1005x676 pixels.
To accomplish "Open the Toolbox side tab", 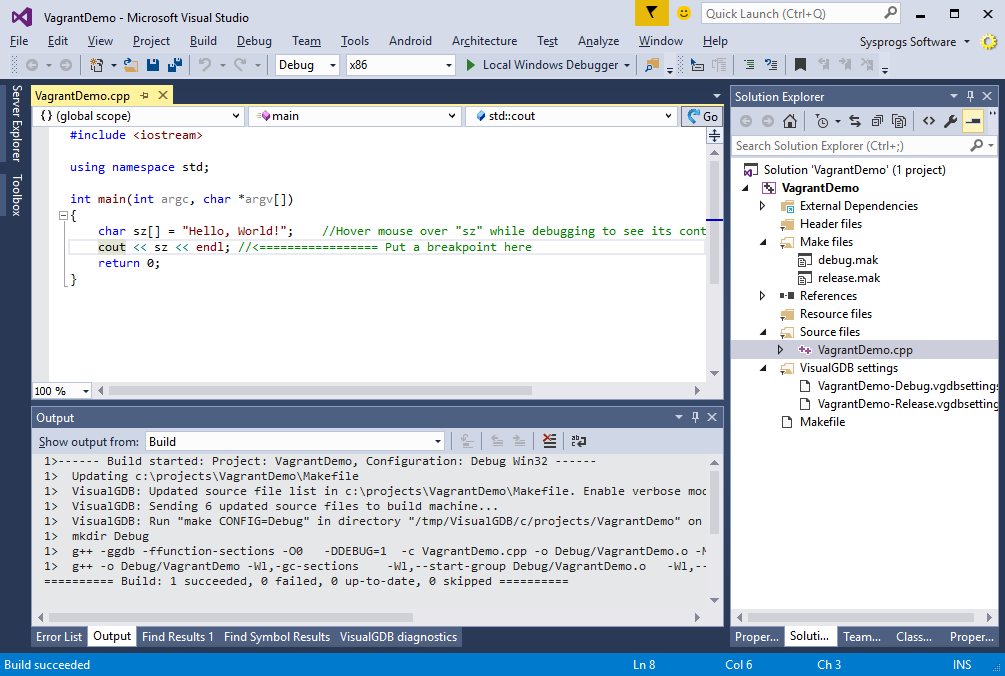I will tap(16, 195).
